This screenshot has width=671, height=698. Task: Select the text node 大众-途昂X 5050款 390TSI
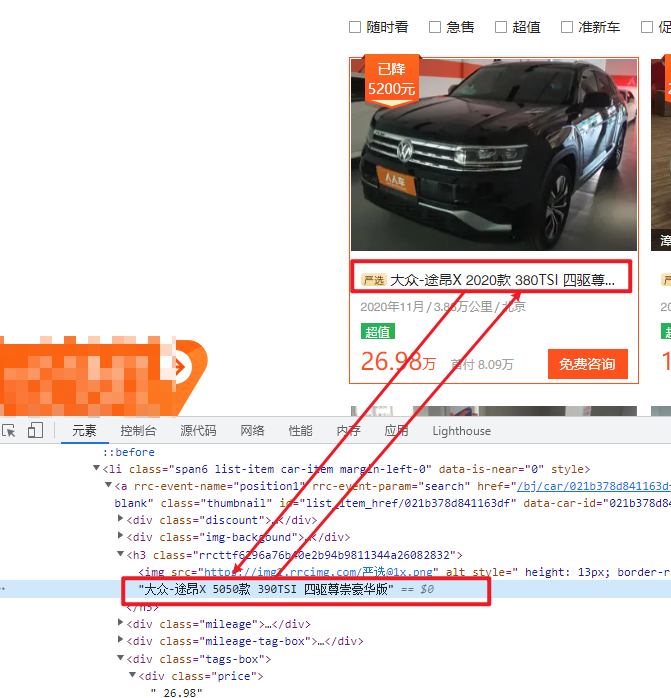266,589
